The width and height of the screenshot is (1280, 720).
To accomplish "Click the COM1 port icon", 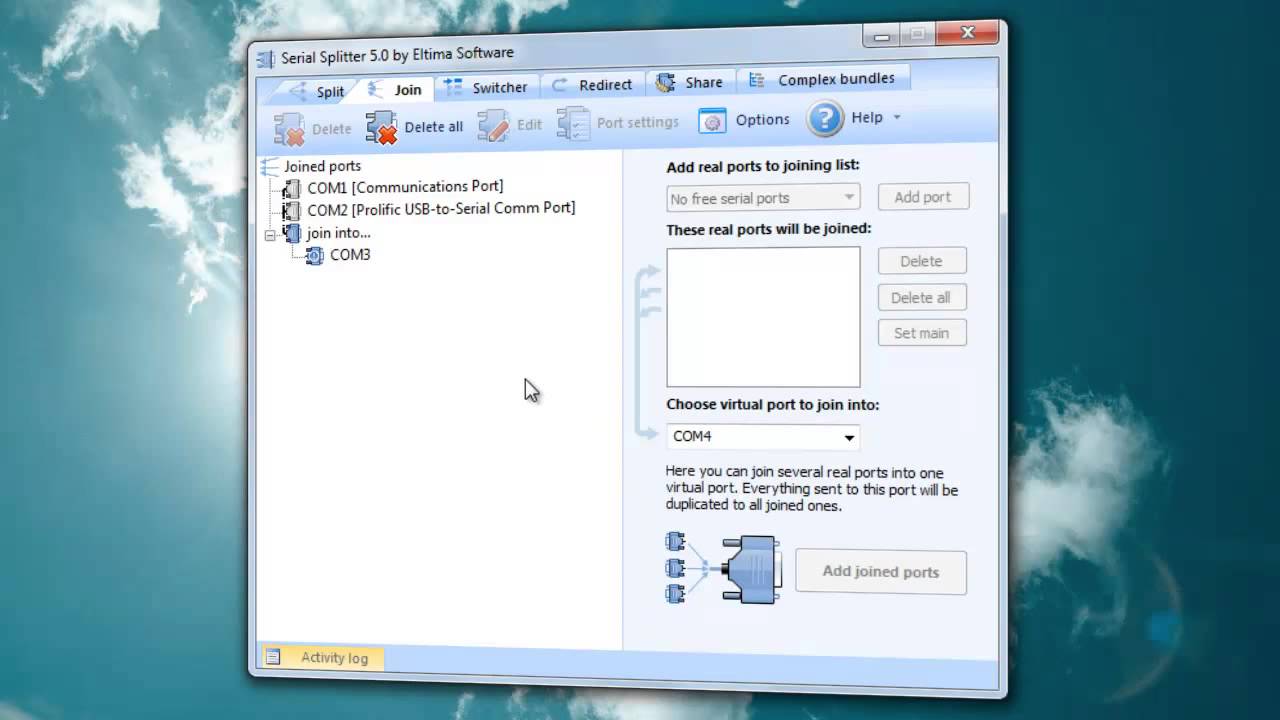I will [x=291, y=188].
